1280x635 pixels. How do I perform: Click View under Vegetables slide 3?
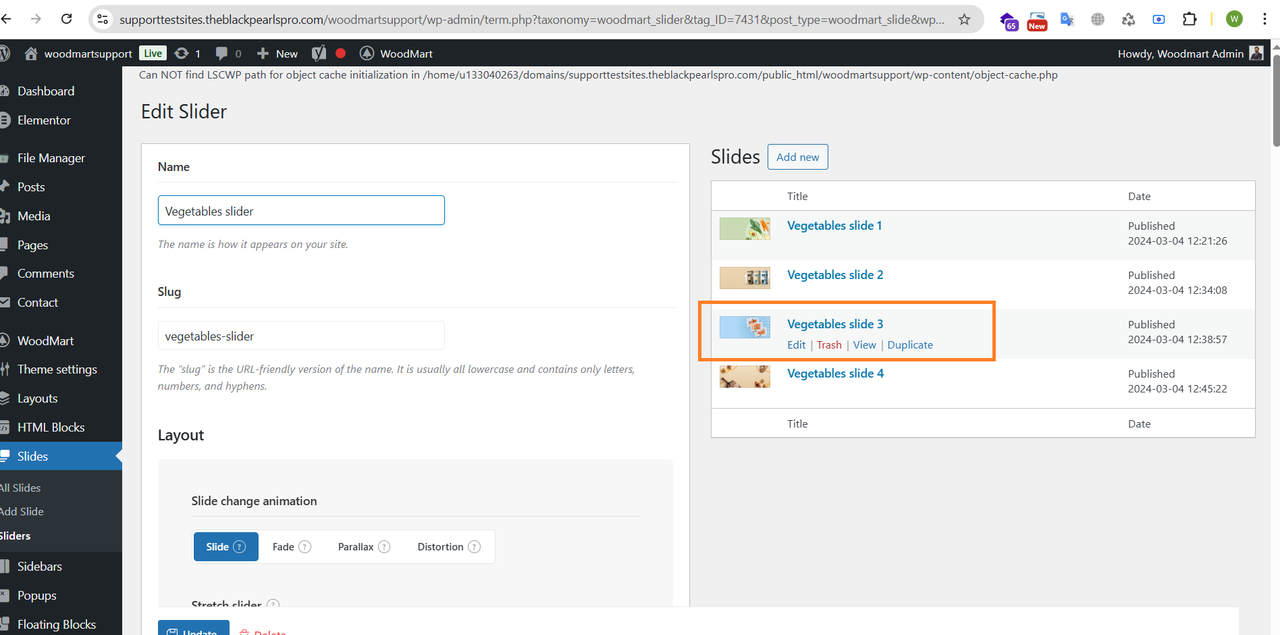click(x=864, y=345)
